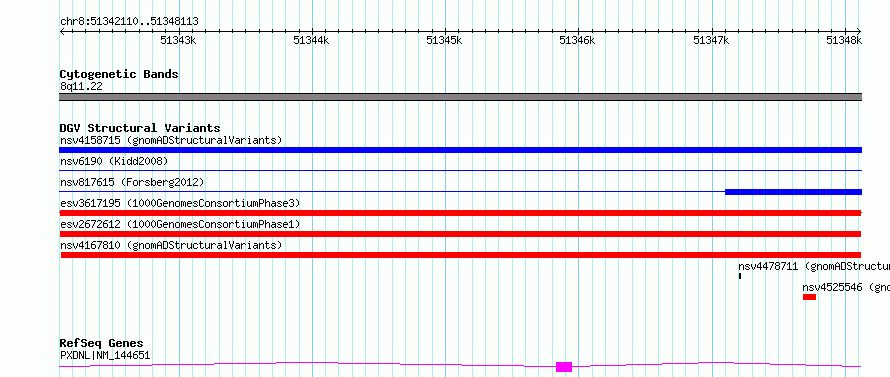Click the left scroll arrow on ruler
Screen dimensions: 890x377
(62, 32)
